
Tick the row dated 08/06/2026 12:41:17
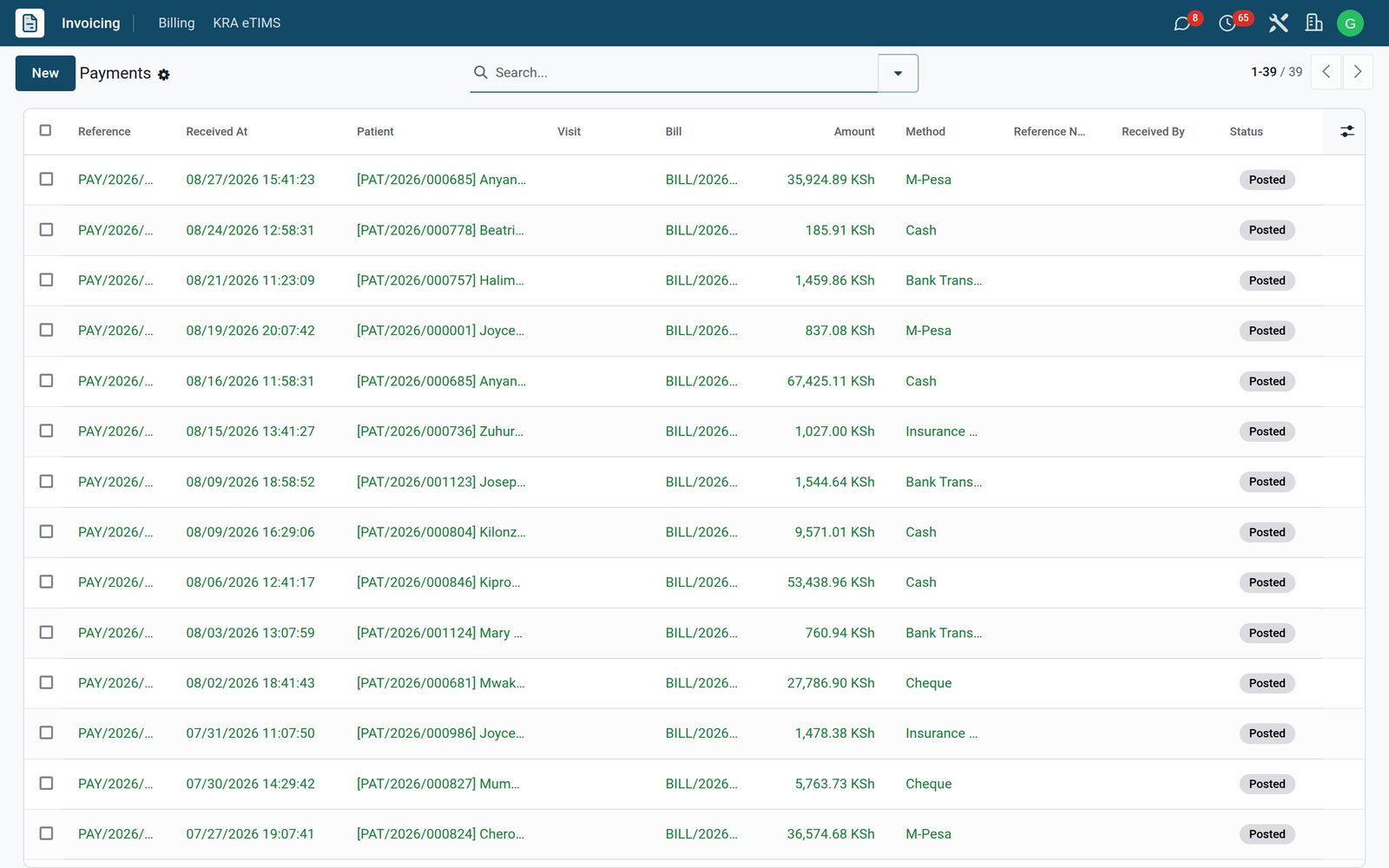tap(46, 582)
